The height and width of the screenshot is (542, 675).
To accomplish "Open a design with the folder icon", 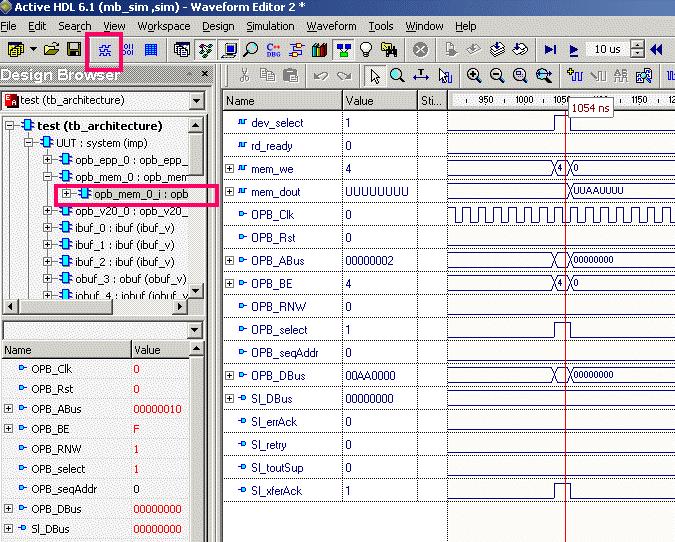I will (x=52, y=50).
